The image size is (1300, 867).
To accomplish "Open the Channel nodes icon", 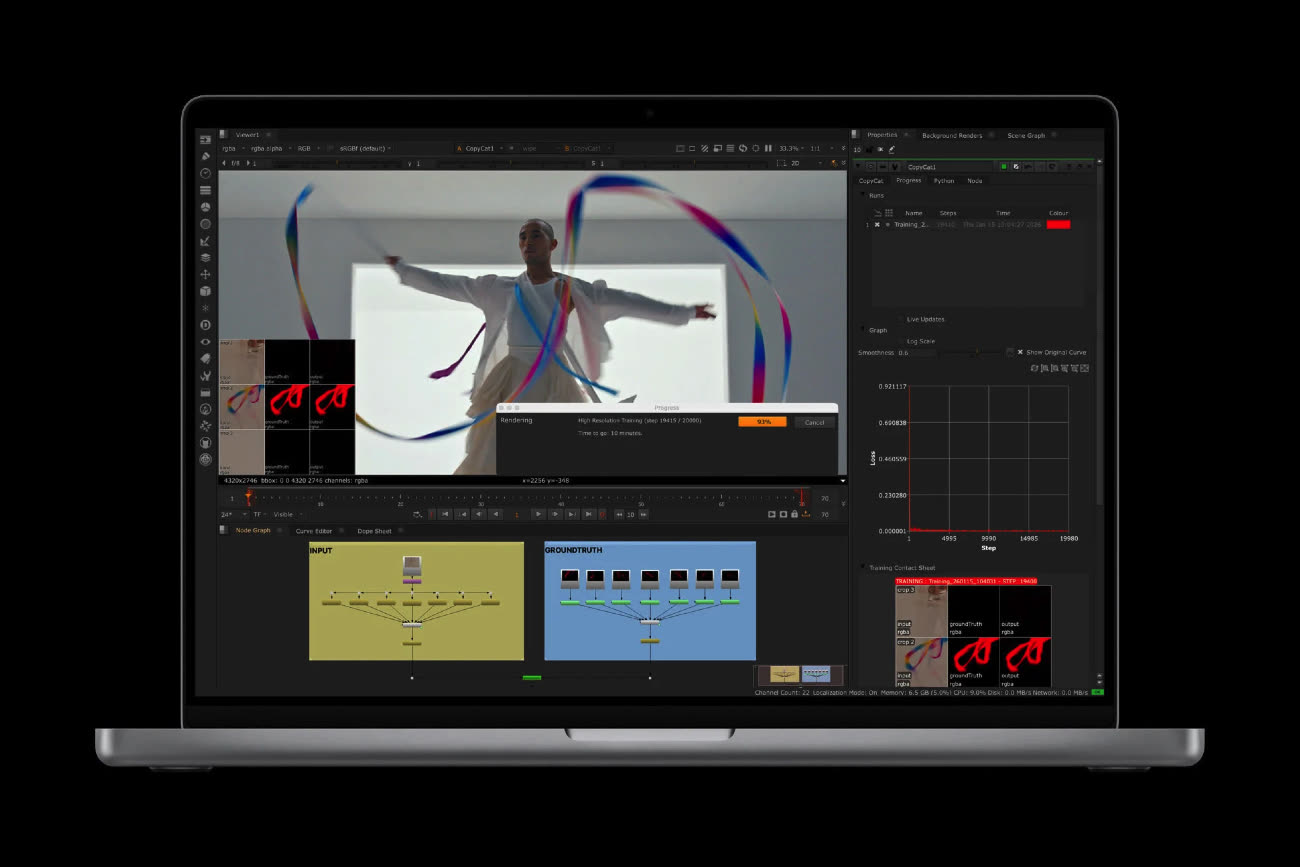I will 205,190.
